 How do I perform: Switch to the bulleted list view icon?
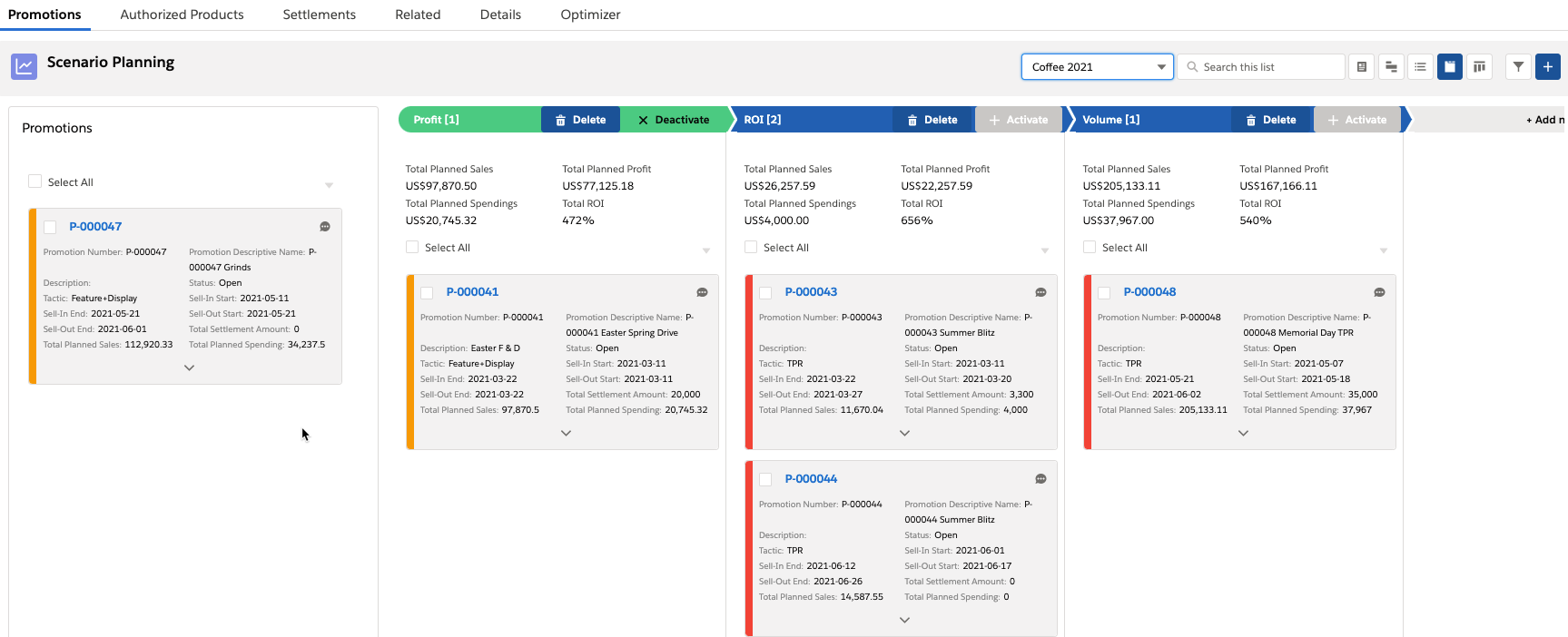tap(1420, 67)
